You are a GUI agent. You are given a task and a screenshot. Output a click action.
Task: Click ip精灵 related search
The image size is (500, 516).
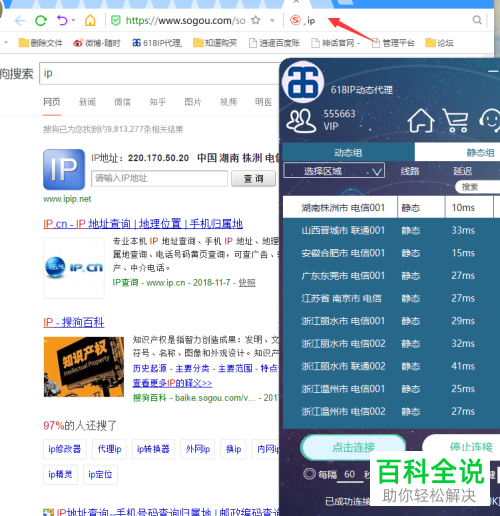[60, 474]
